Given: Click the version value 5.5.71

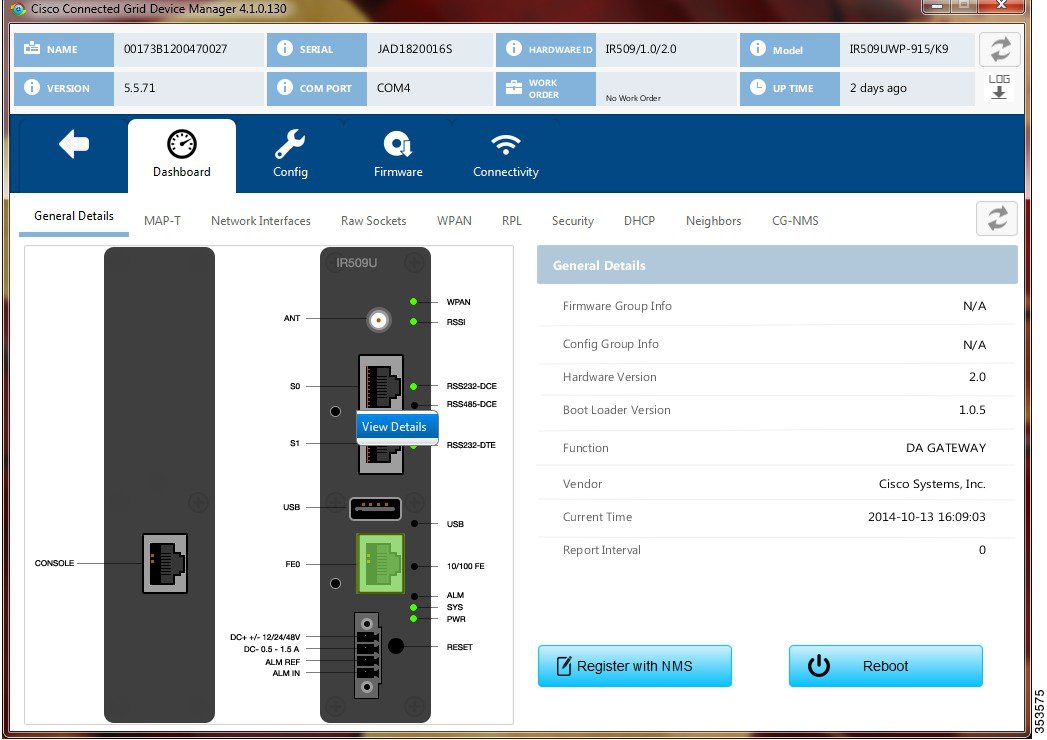Looking at the screenshot, I should coord(140,87).
